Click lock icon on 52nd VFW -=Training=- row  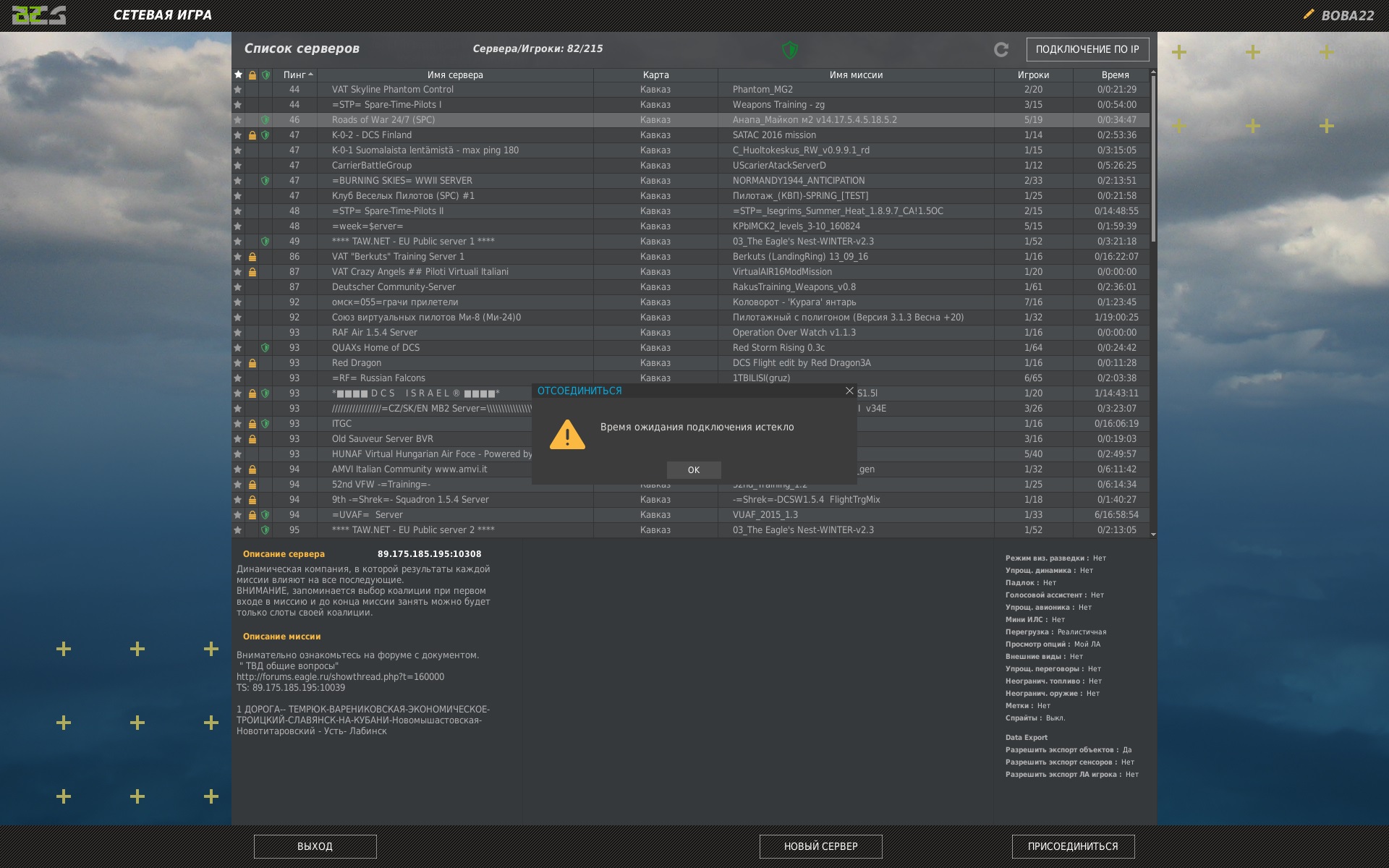pos(252,485)
